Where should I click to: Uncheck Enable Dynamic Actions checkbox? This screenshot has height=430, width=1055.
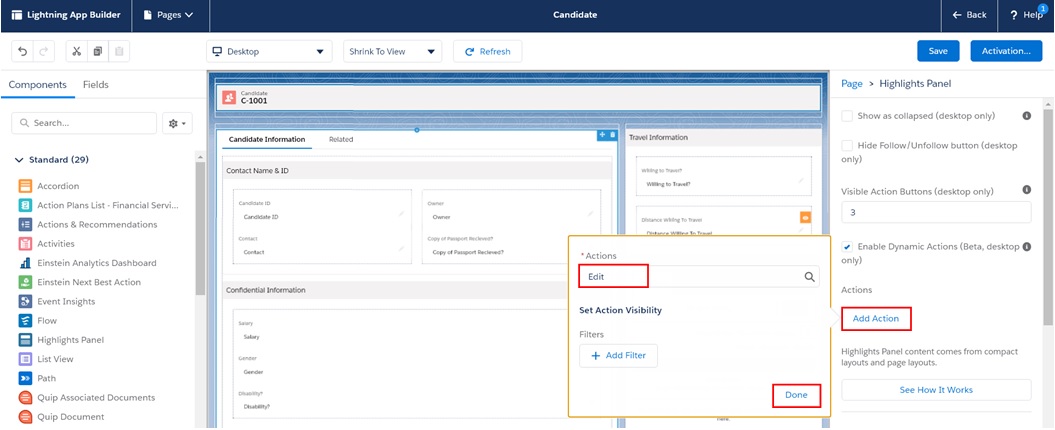click(x=847, y=247)
